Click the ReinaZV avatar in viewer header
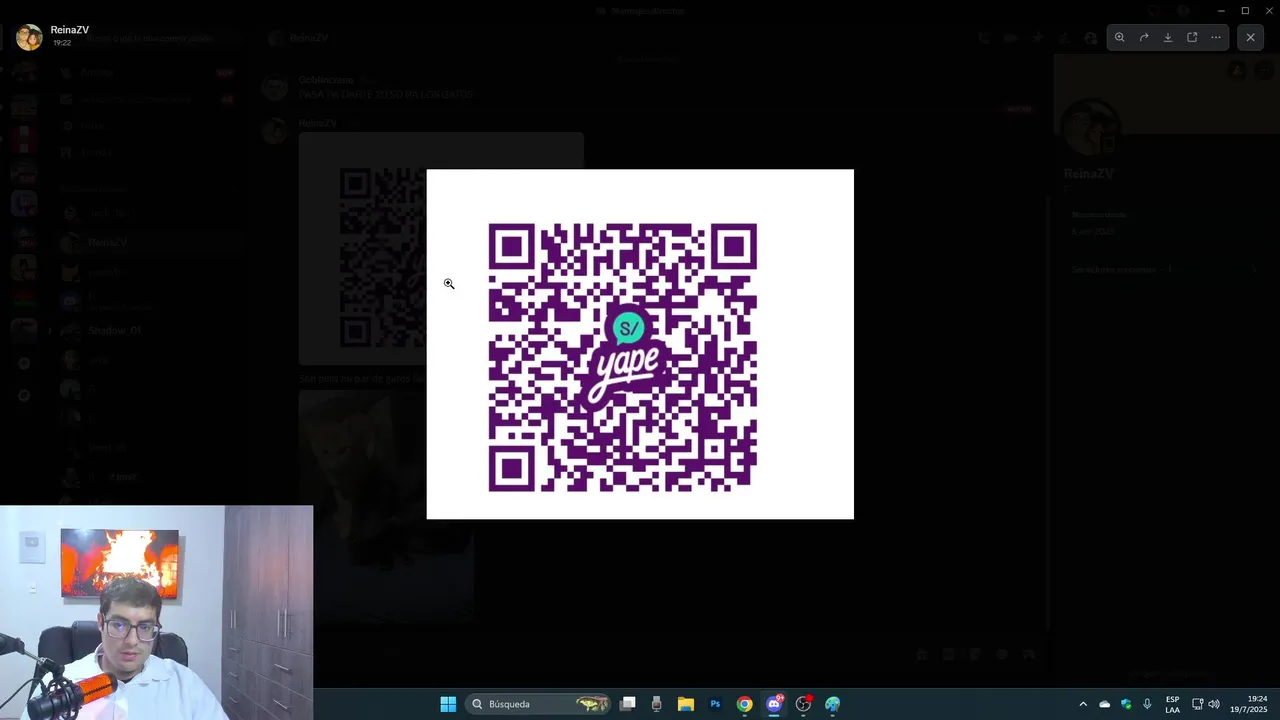 point(29,37)
